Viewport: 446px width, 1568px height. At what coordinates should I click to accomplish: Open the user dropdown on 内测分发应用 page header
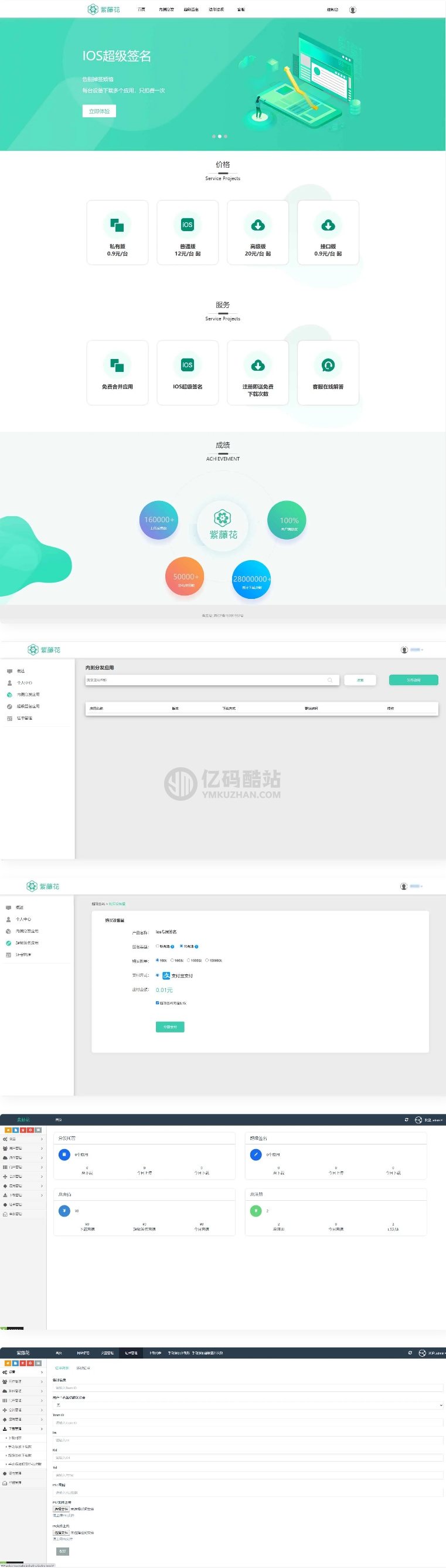tap(416, 650)
